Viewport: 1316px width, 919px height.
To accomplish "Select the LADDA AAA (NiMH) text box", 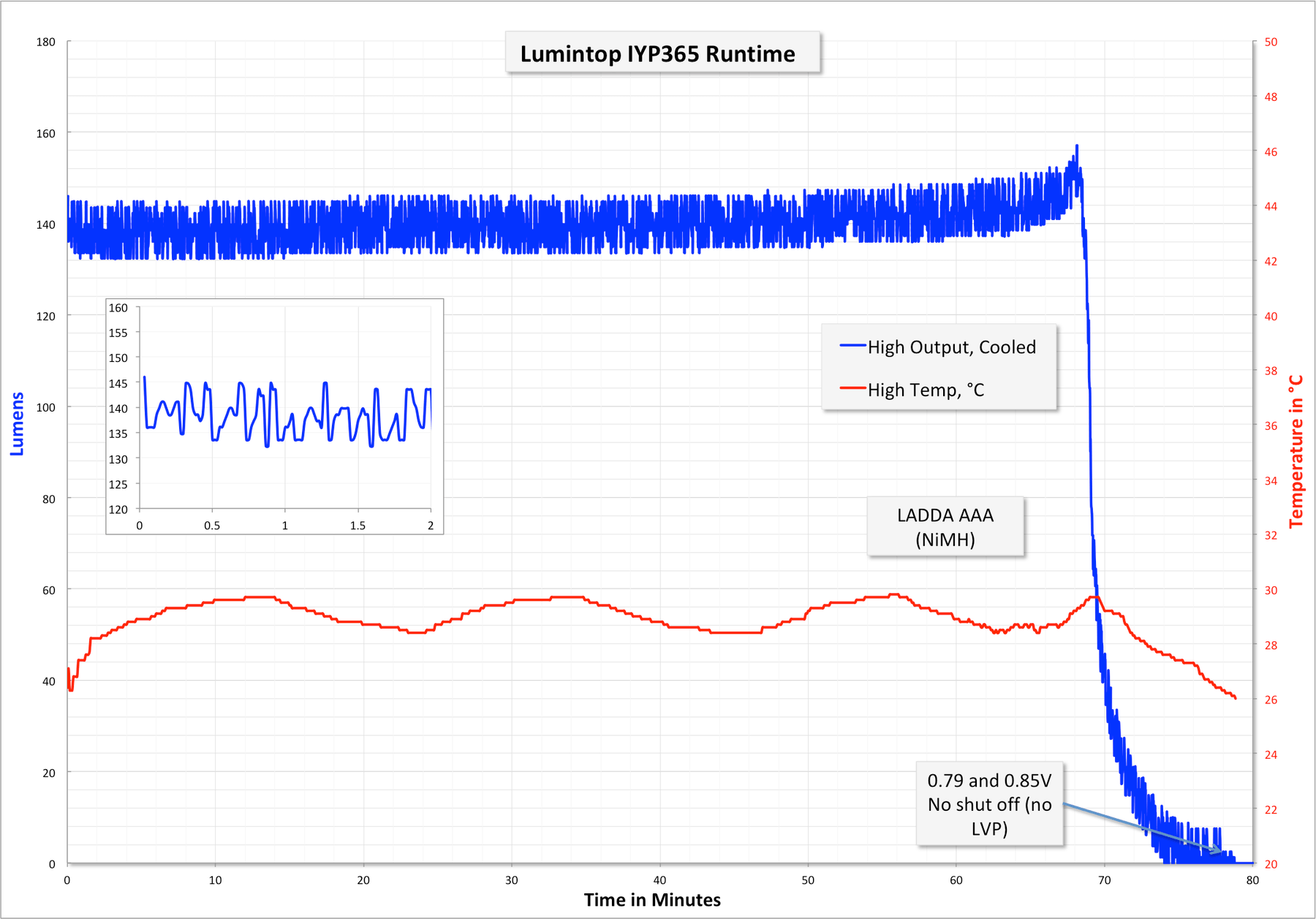I will (945, 527).
